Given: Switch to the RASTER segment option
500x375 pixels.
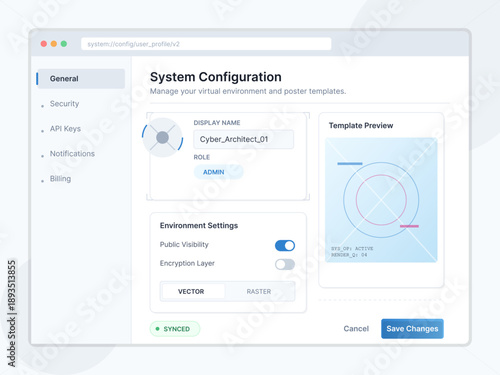Looking at the screenshot, I should tap(259, 291).
